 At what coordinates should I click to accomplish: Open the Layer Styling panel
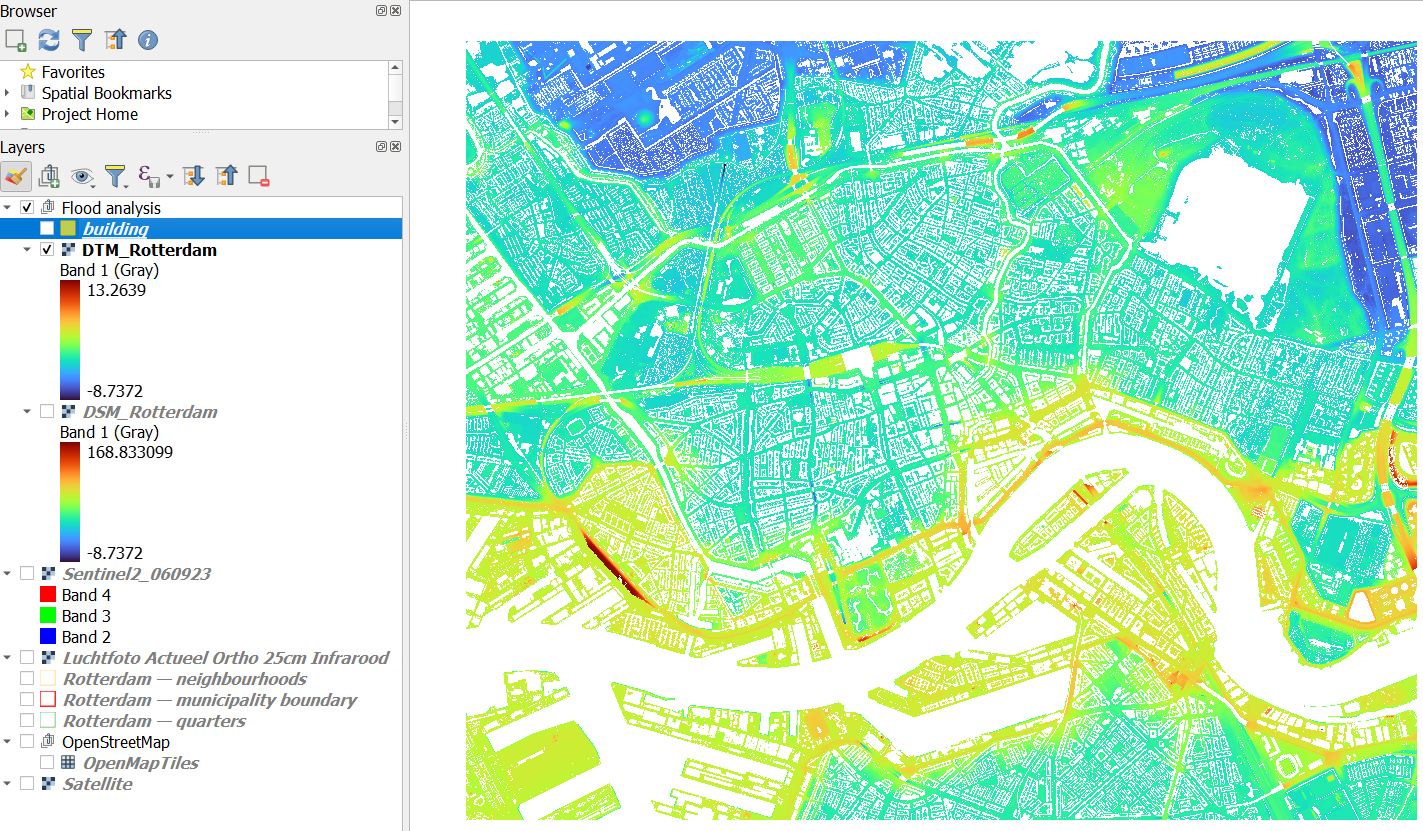point(17,176)
